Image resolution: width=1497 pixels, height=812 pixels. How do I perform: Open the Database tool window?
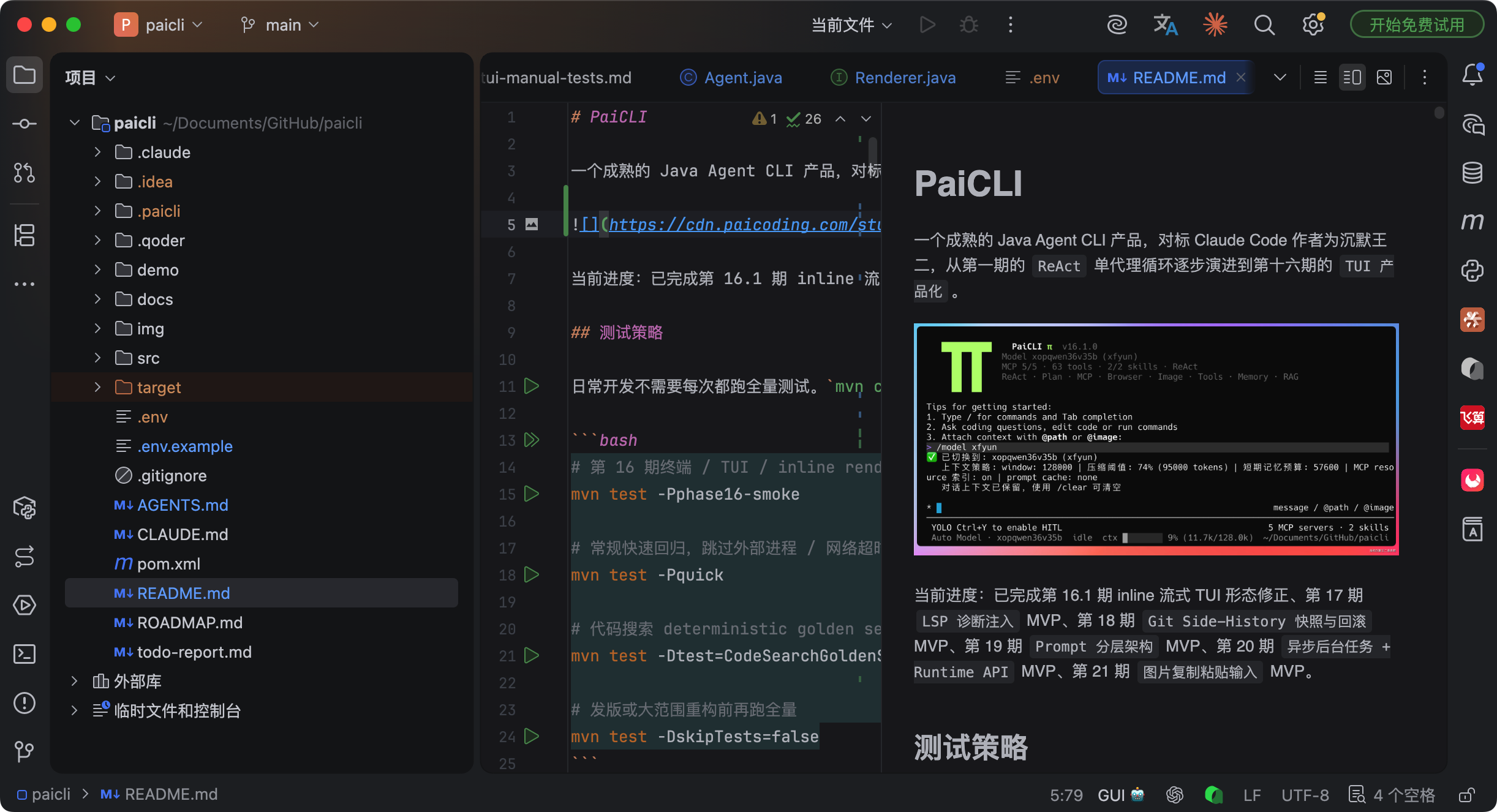[1472, 173]
